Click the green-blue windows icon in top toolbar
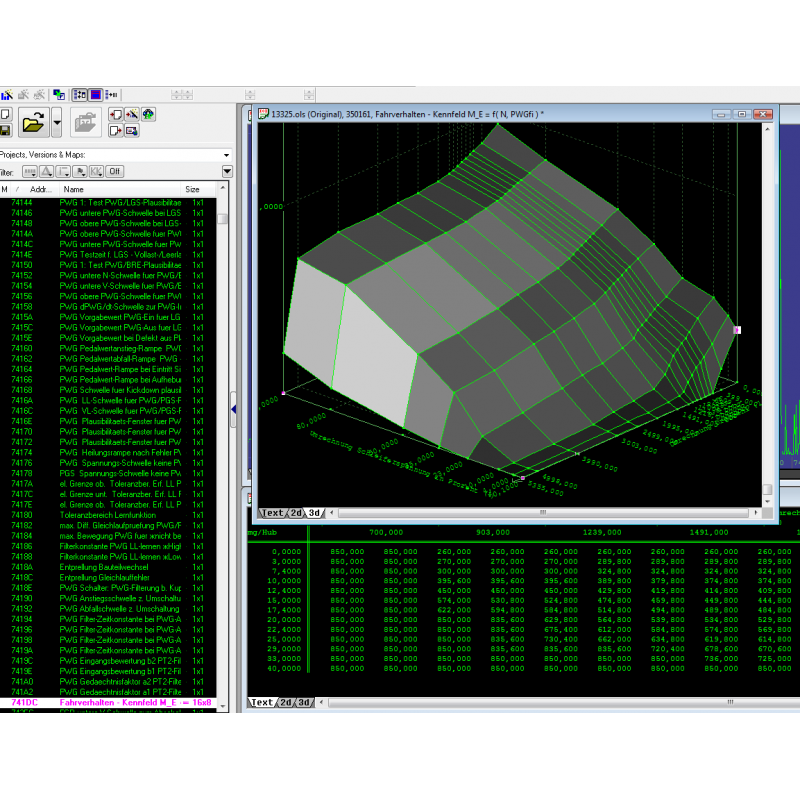Viewport: 800px width, 800px height. tap(59, 94)
